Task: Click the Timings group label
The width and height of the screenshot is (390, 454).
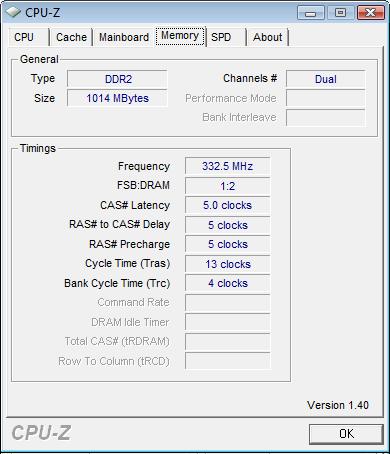Action: tap(38, 148)
